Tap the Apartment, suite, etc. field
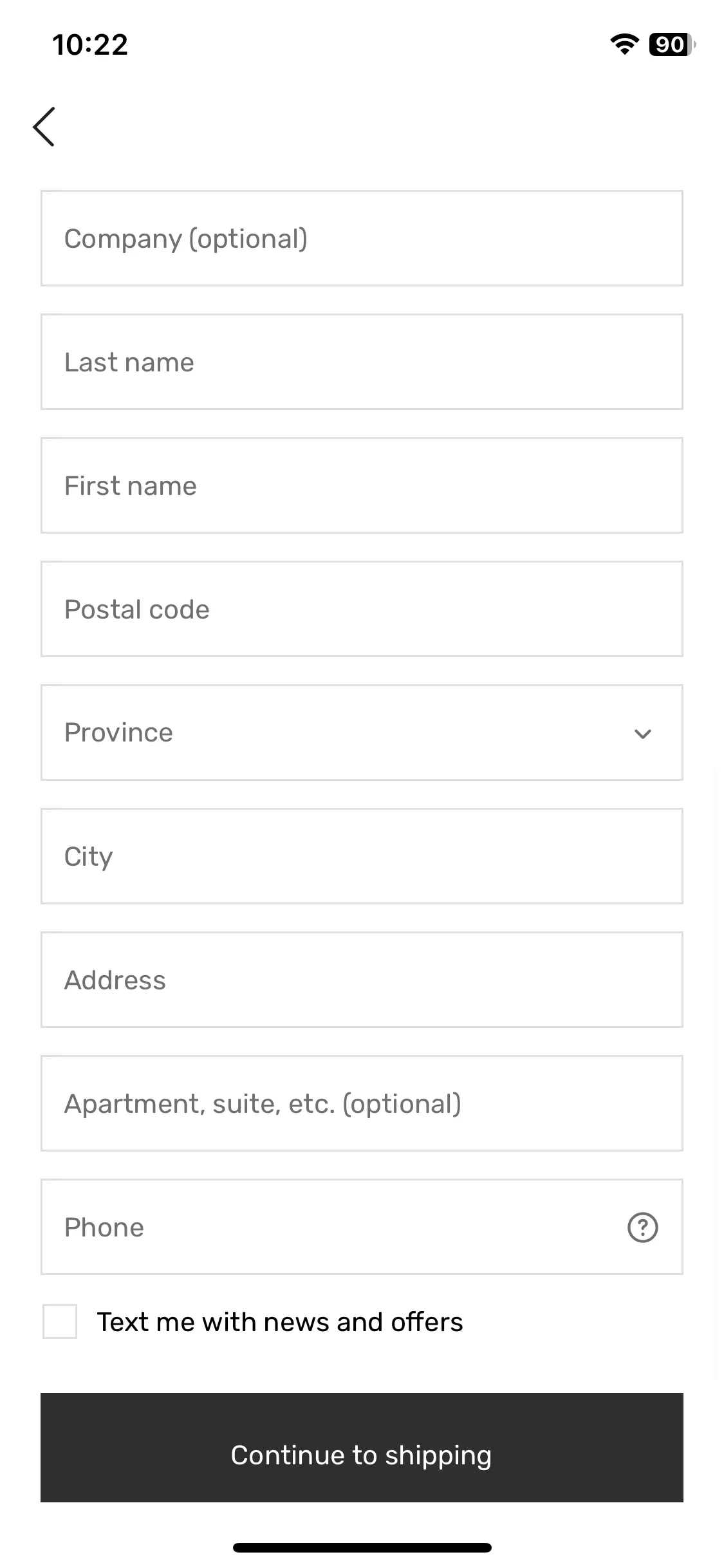Viewport: 724px width, 1568px height. point(362,1103)
